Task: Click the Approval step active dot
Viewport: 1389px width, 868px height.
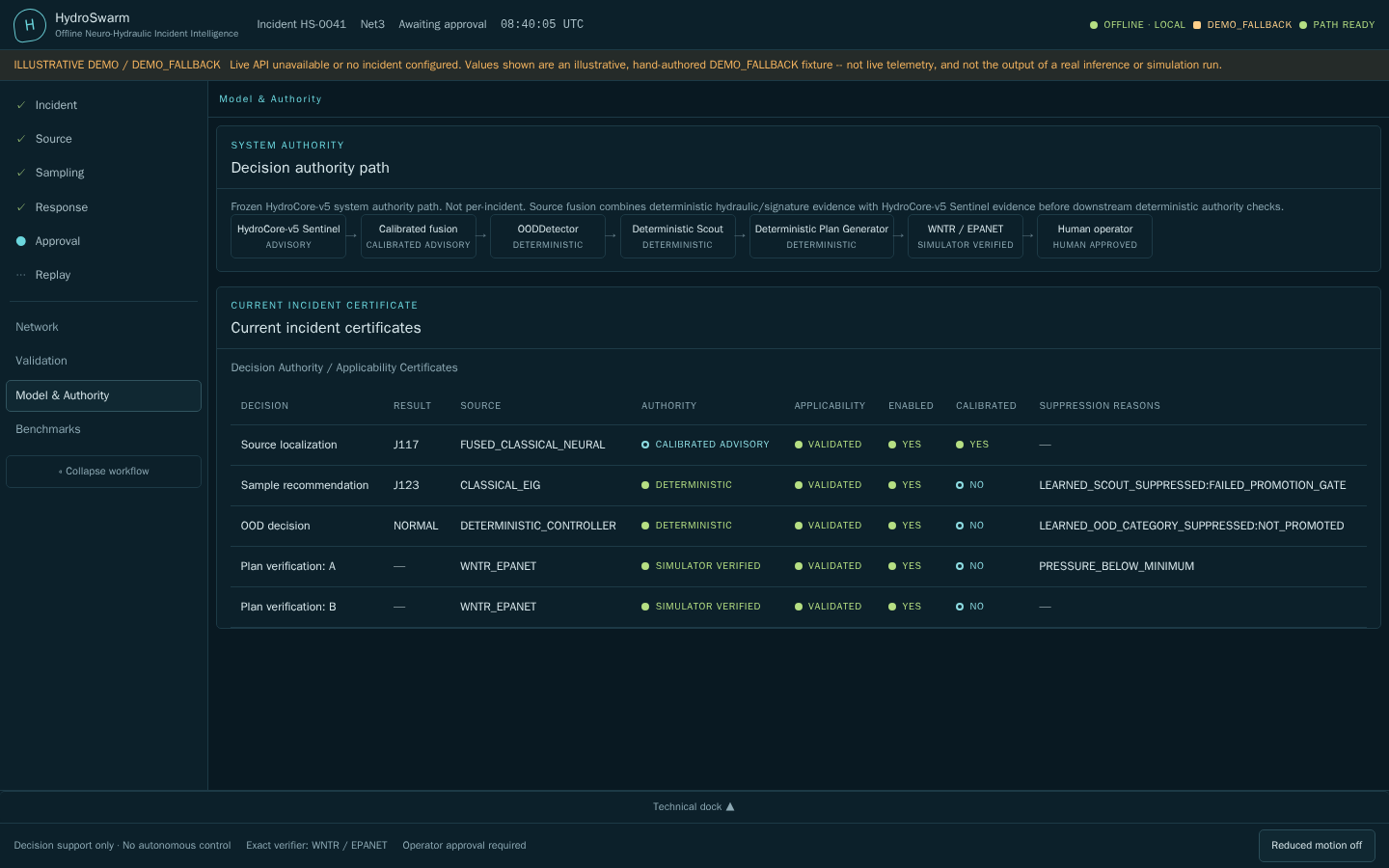Action: point(21,241)
